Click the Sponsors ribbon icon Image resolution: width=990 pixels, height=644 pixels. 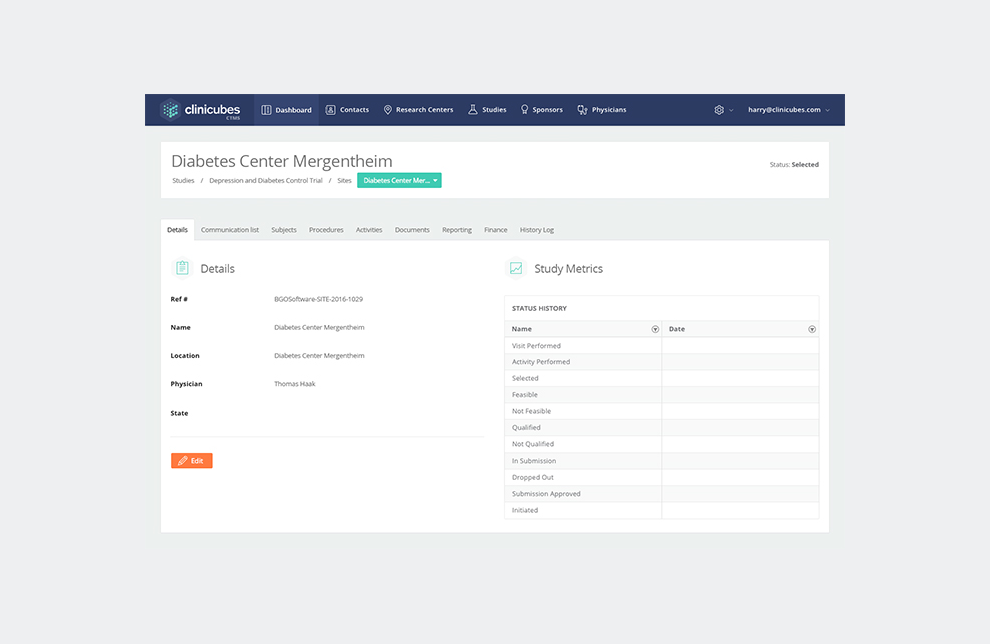(x=524, y=110)
